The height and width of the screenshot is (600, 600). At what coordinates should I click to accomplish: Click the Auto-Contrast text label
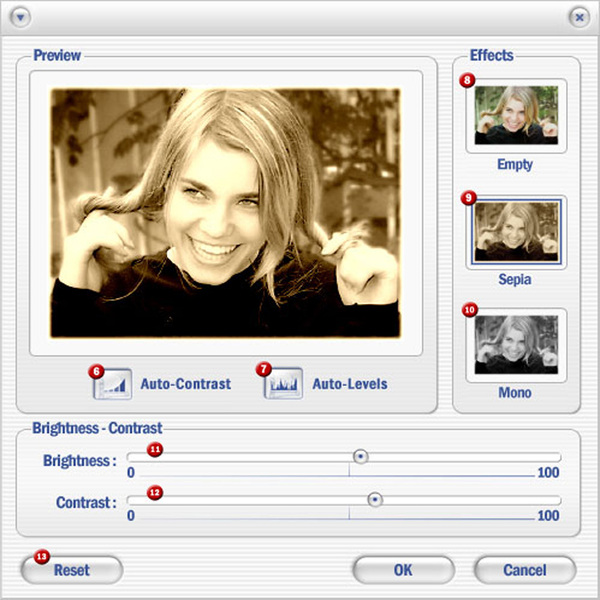click(186, 384)
